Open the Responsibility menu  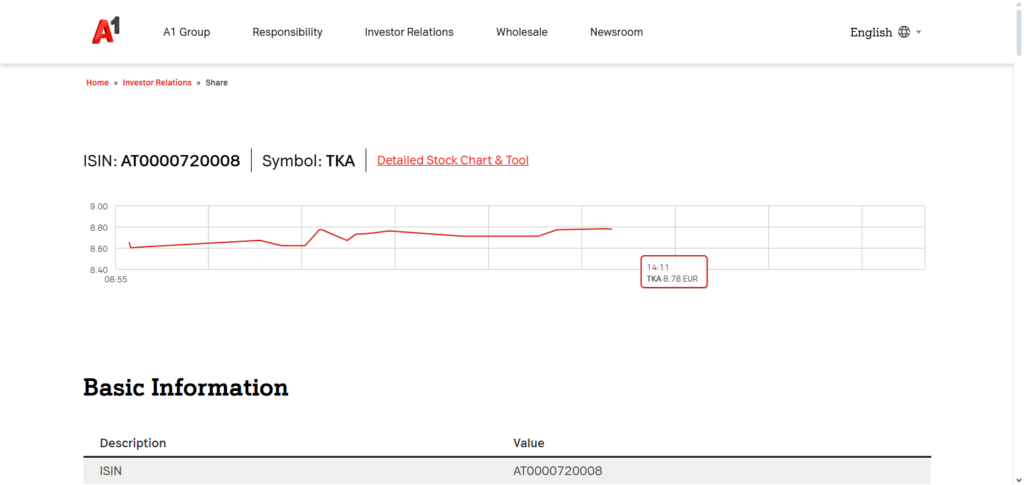tap(287, 32)
